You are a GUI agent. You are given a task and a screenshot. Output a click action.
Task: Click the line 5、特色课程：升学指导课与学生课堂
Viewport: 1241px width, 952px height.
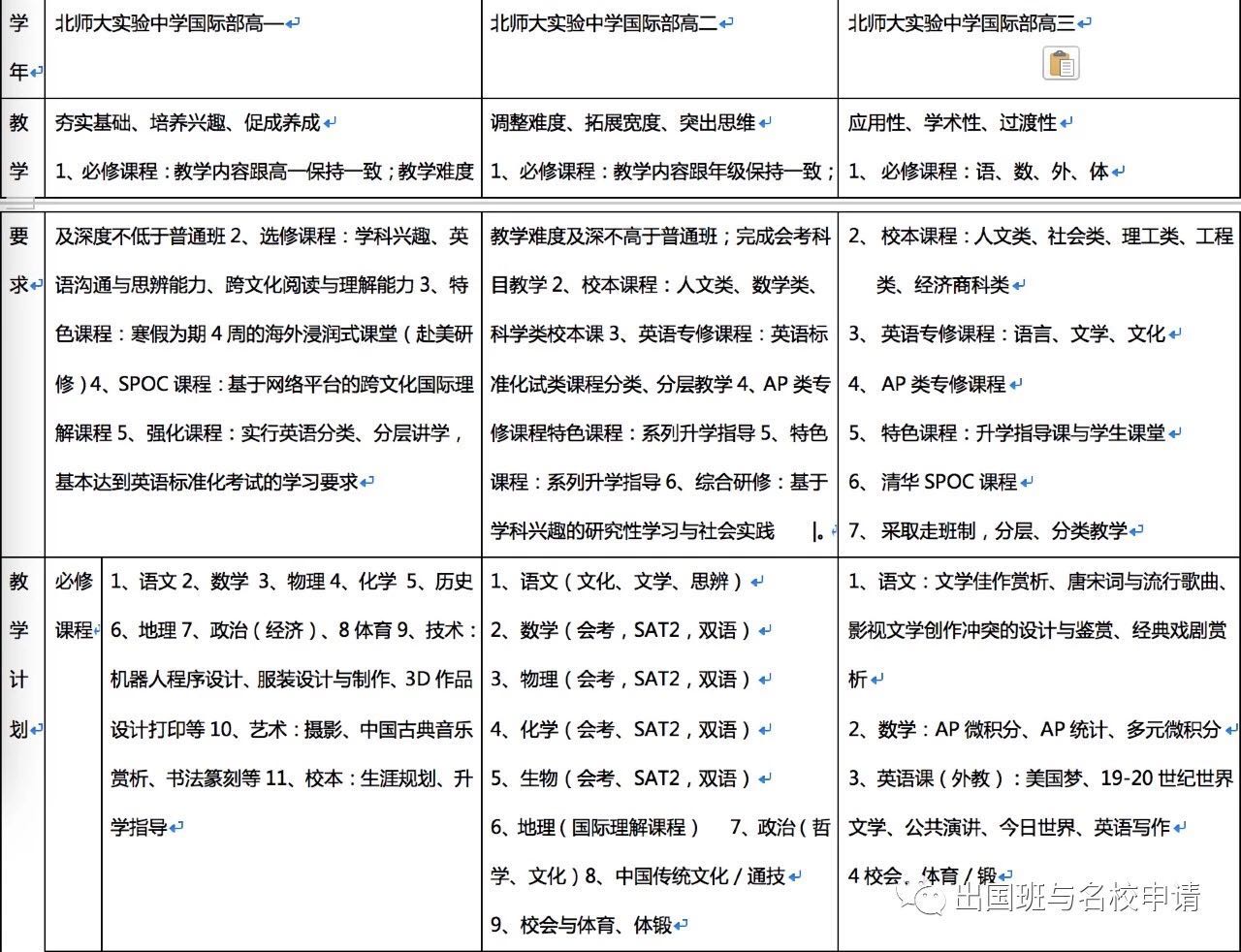[1007, 432]
